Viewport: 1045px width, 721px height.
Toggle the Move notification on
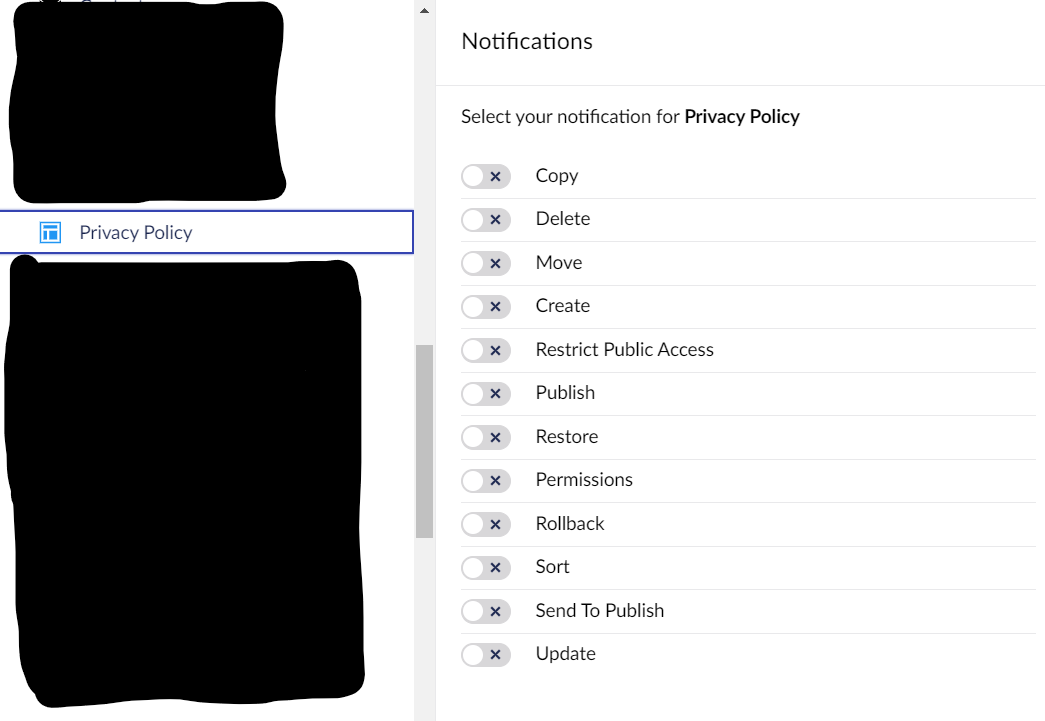pos(486,263)
